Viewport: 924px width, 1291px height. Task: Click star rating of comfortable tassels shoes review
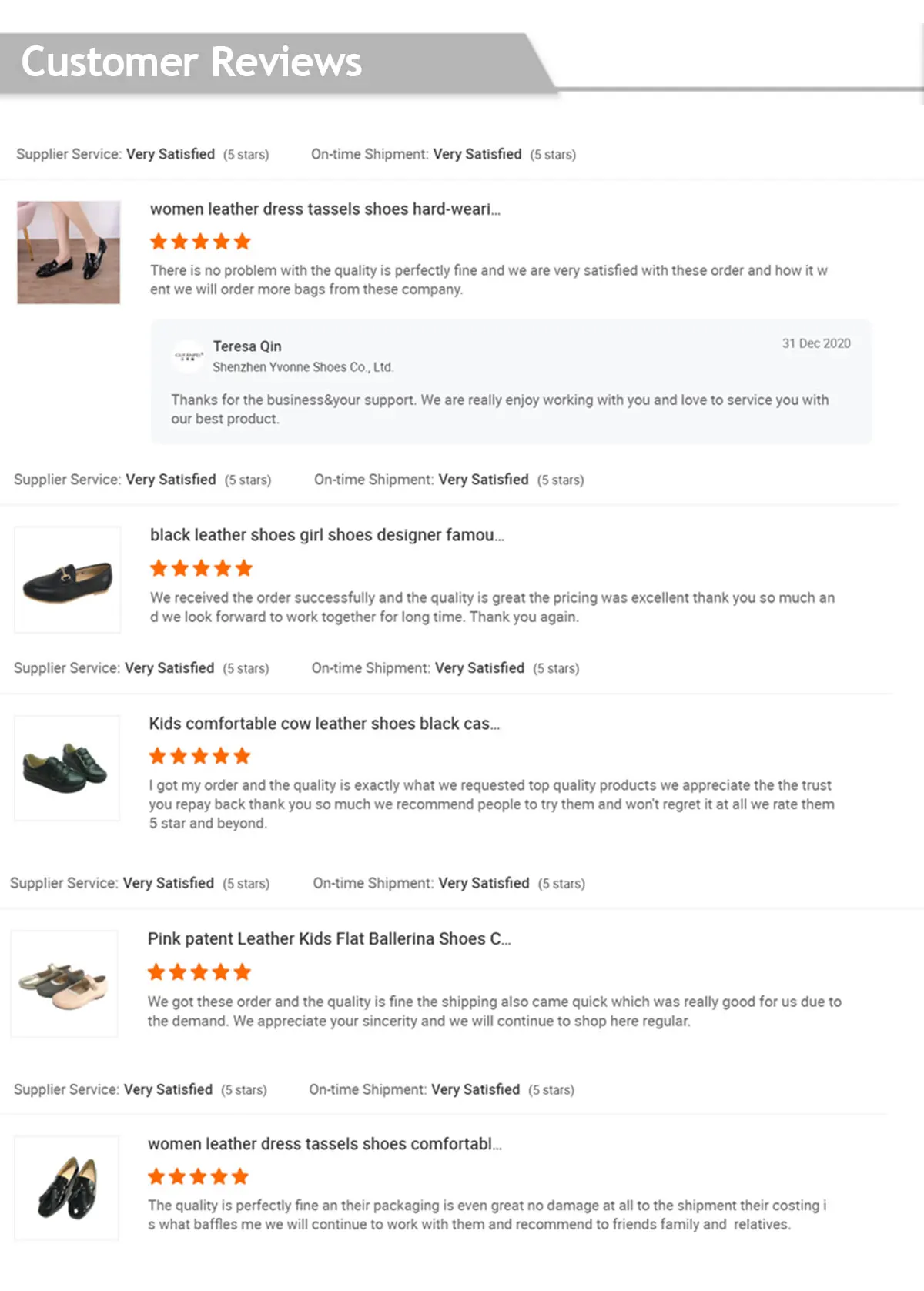coord(198,1176)
